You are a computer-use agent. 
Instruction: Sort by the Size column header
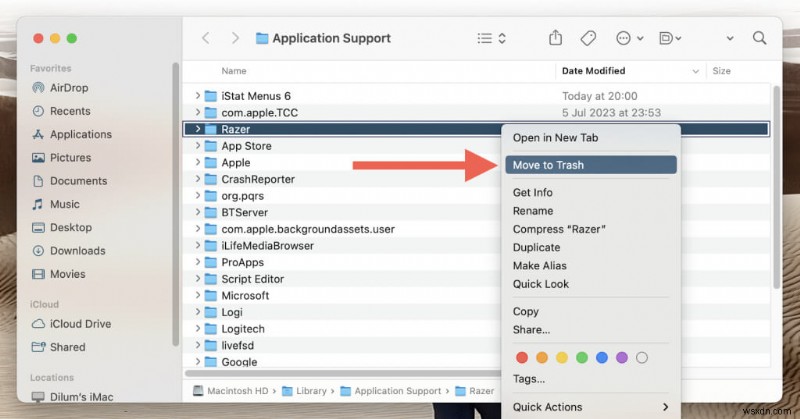(721, 71)
